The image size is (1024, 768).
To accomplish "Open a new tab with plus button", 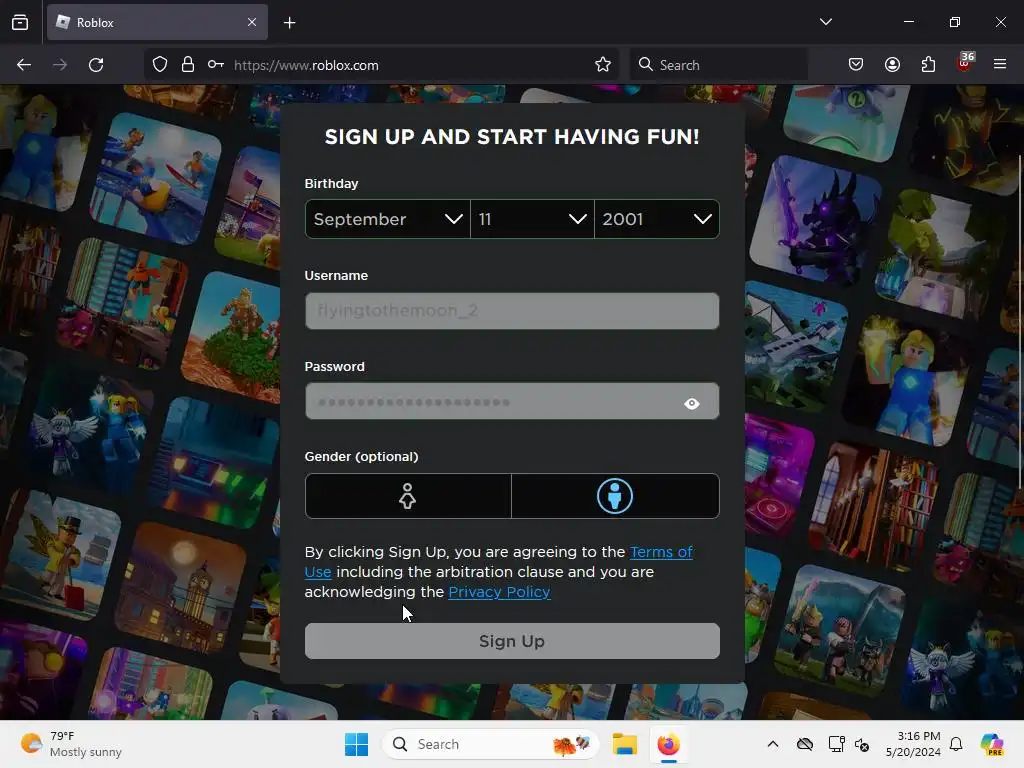I will pos(290,23).
